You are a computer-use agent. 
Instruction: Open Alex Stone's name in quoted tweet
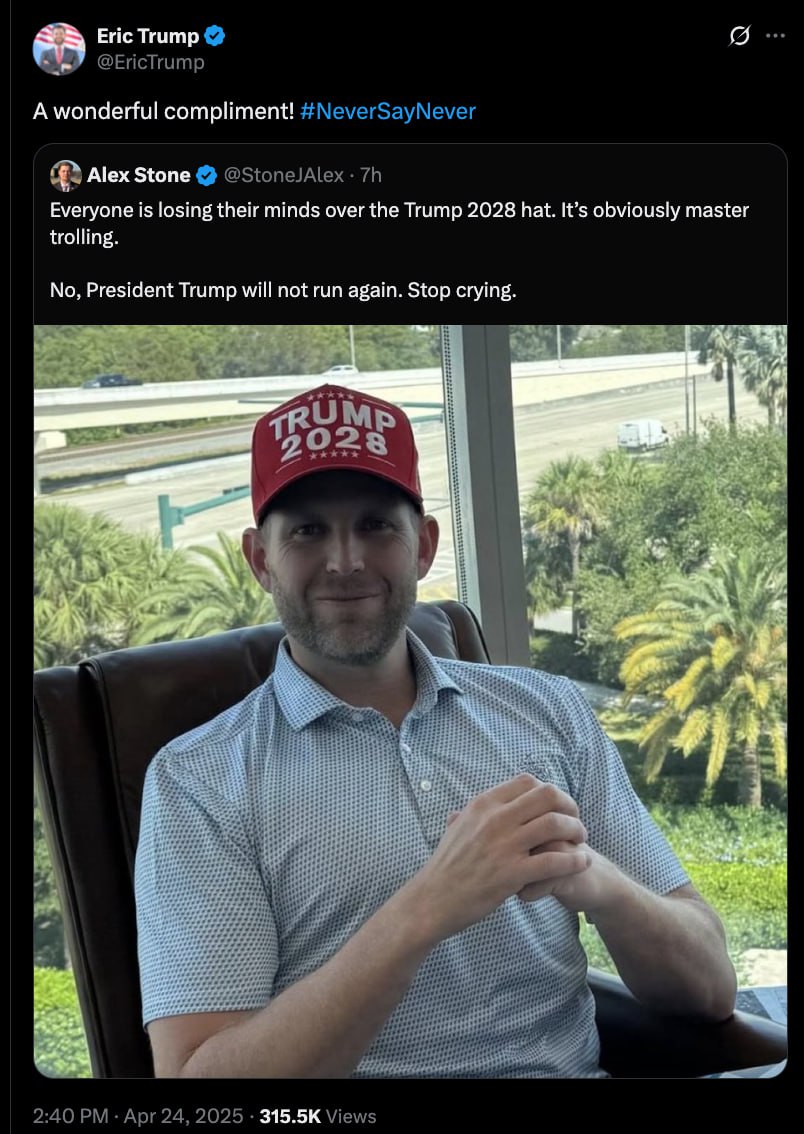139,175
